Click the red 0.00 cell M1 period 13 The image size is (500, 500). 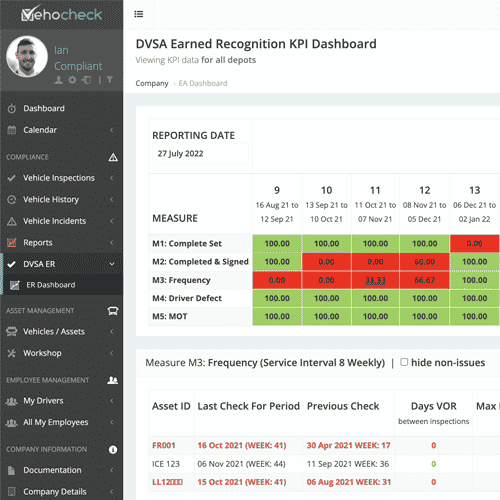click(x=474, y=243)
